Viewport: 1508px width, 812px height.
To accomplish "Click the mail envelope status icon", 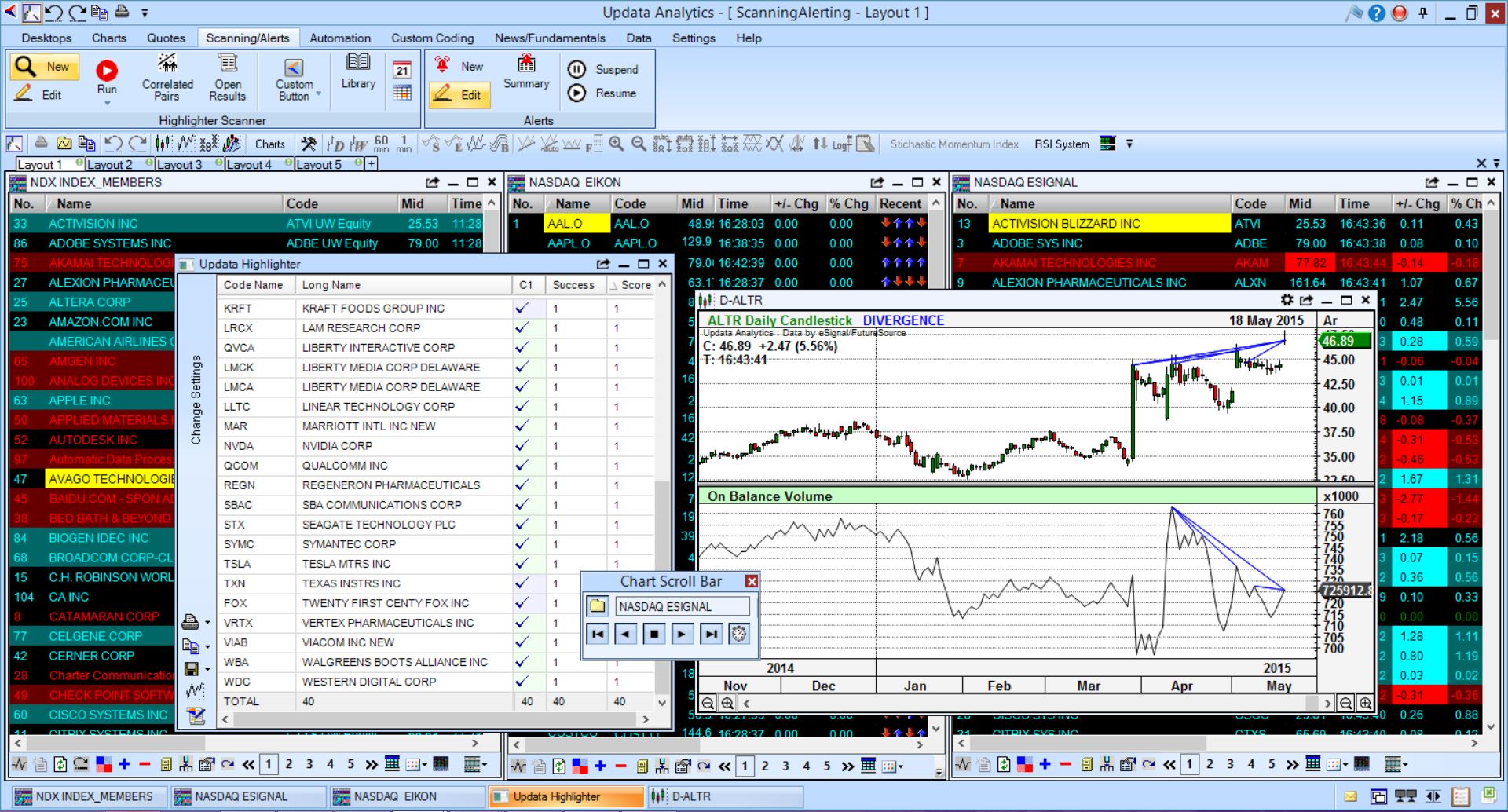I will pyautogui.click(x=1351, y=796).
